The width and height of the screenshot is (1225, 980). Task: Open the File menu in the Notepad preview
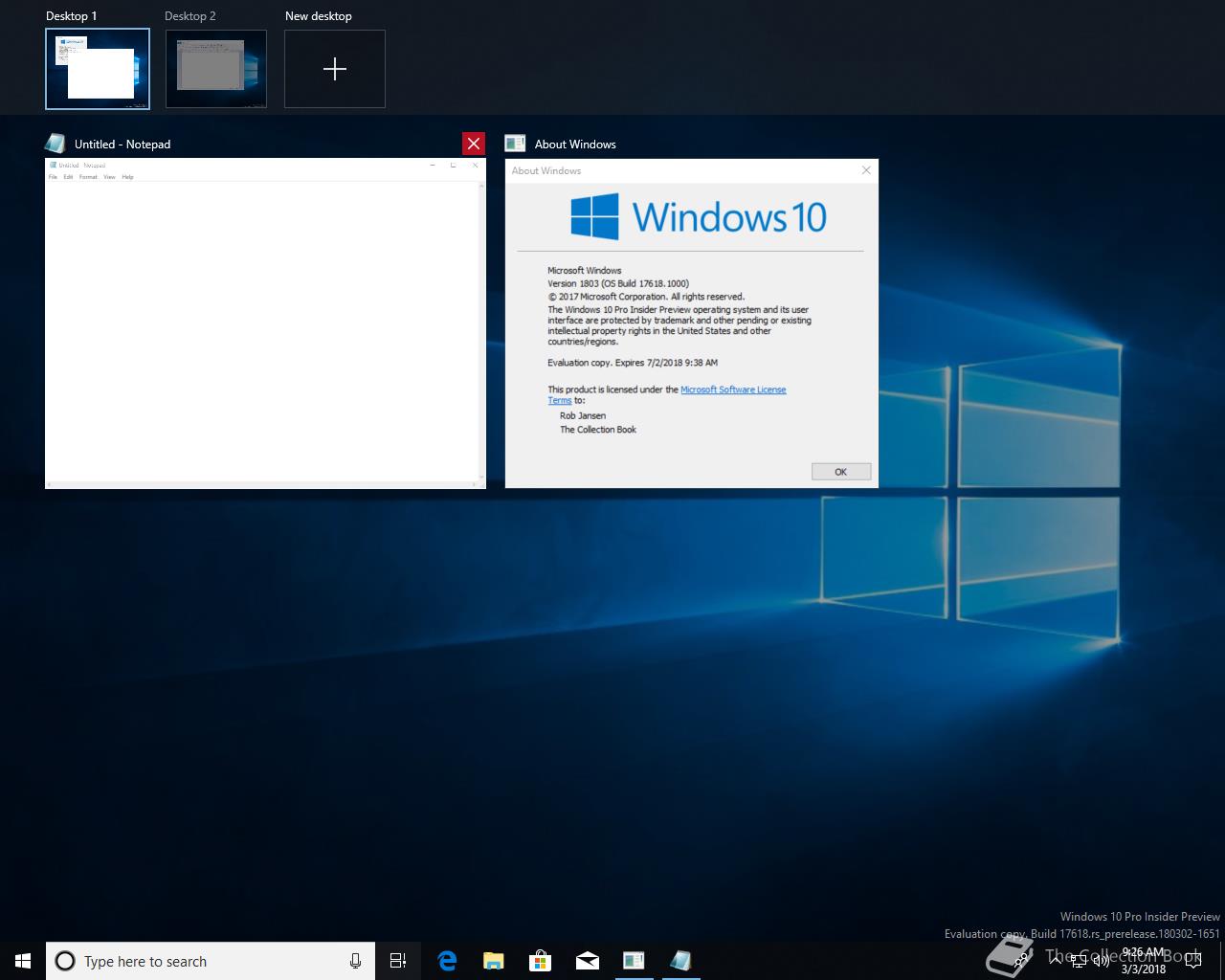coord(53,177)
